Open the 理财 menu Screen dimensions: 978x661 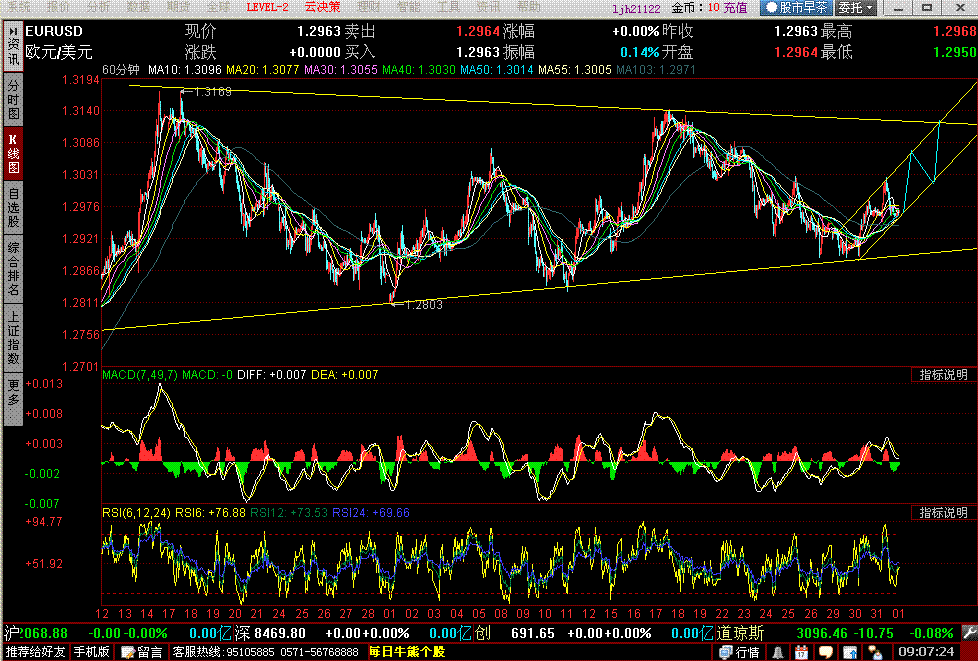pyautogui.click(x=369, y=7)
